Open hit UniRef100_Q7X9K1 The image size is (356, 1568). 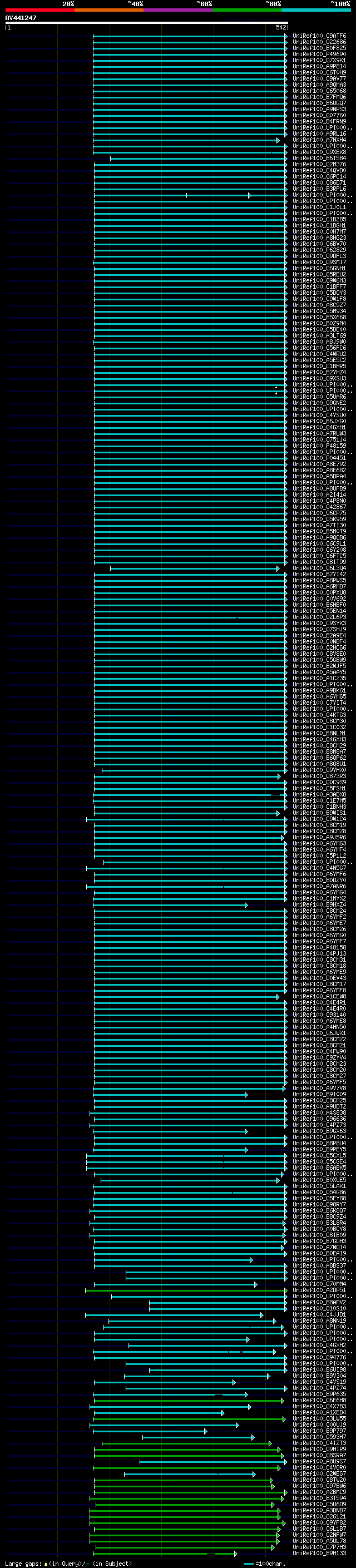pyautogui.click(x=319, y=60)
